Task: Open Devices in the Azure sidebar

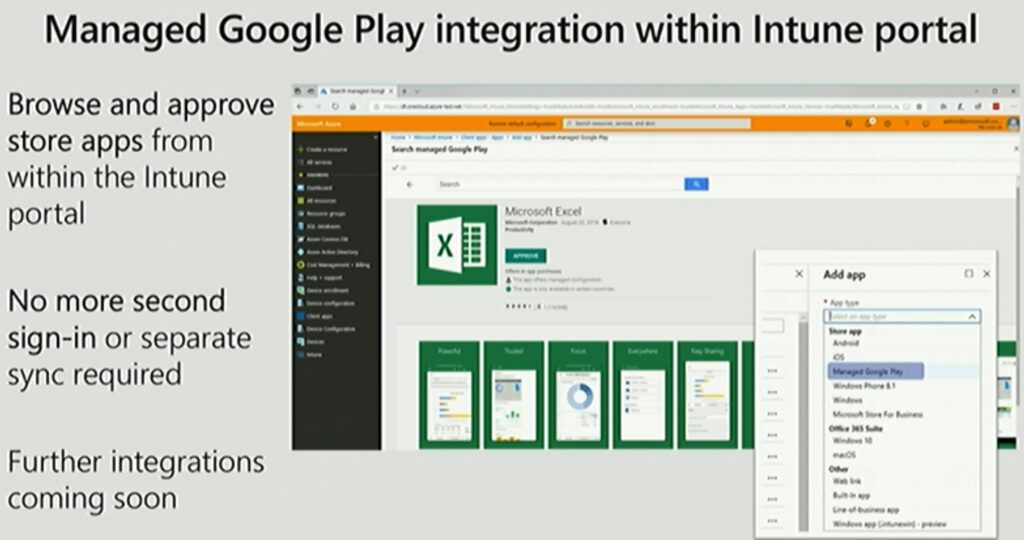Action: tap(312, 341)
